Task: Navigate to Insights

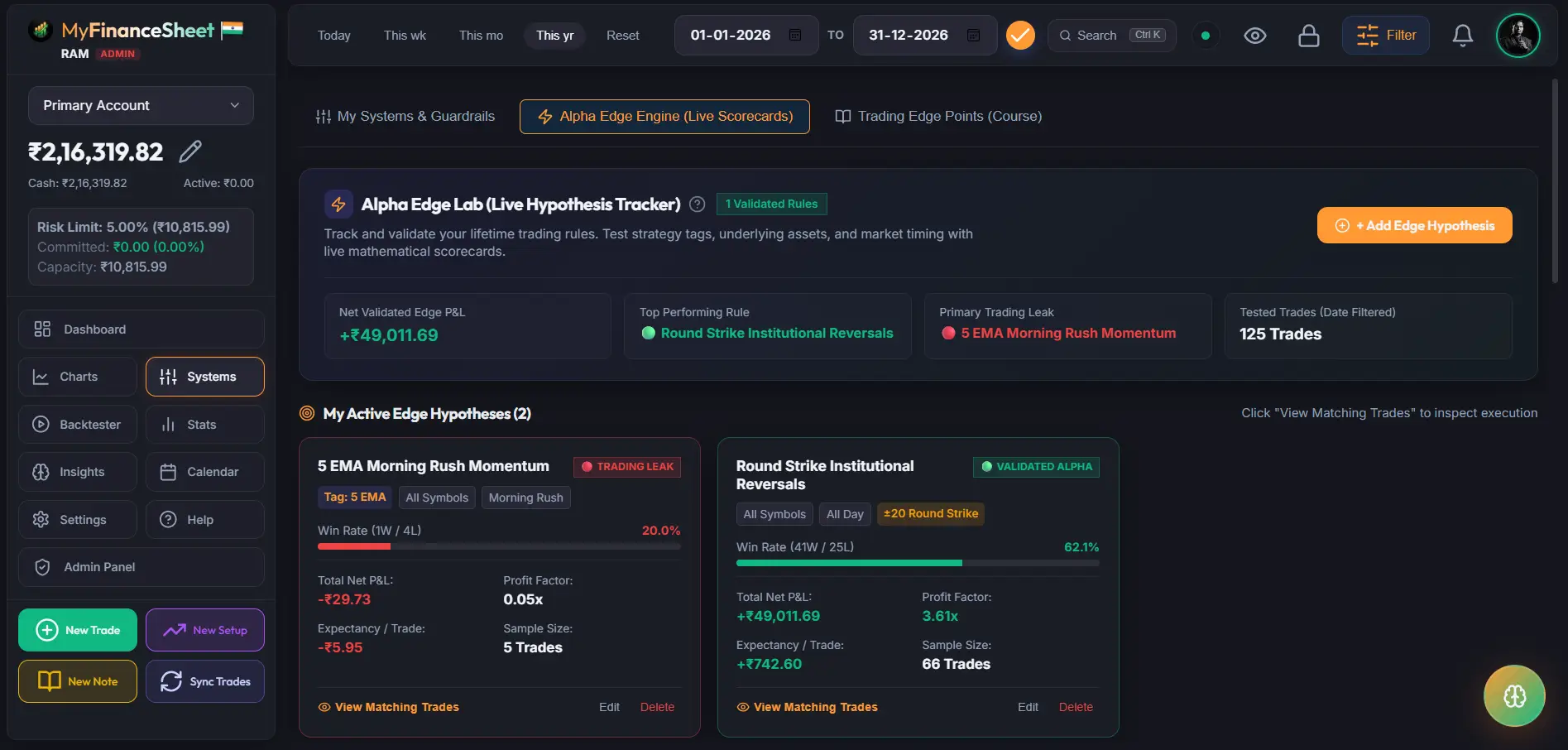Action: click(78, 472)
